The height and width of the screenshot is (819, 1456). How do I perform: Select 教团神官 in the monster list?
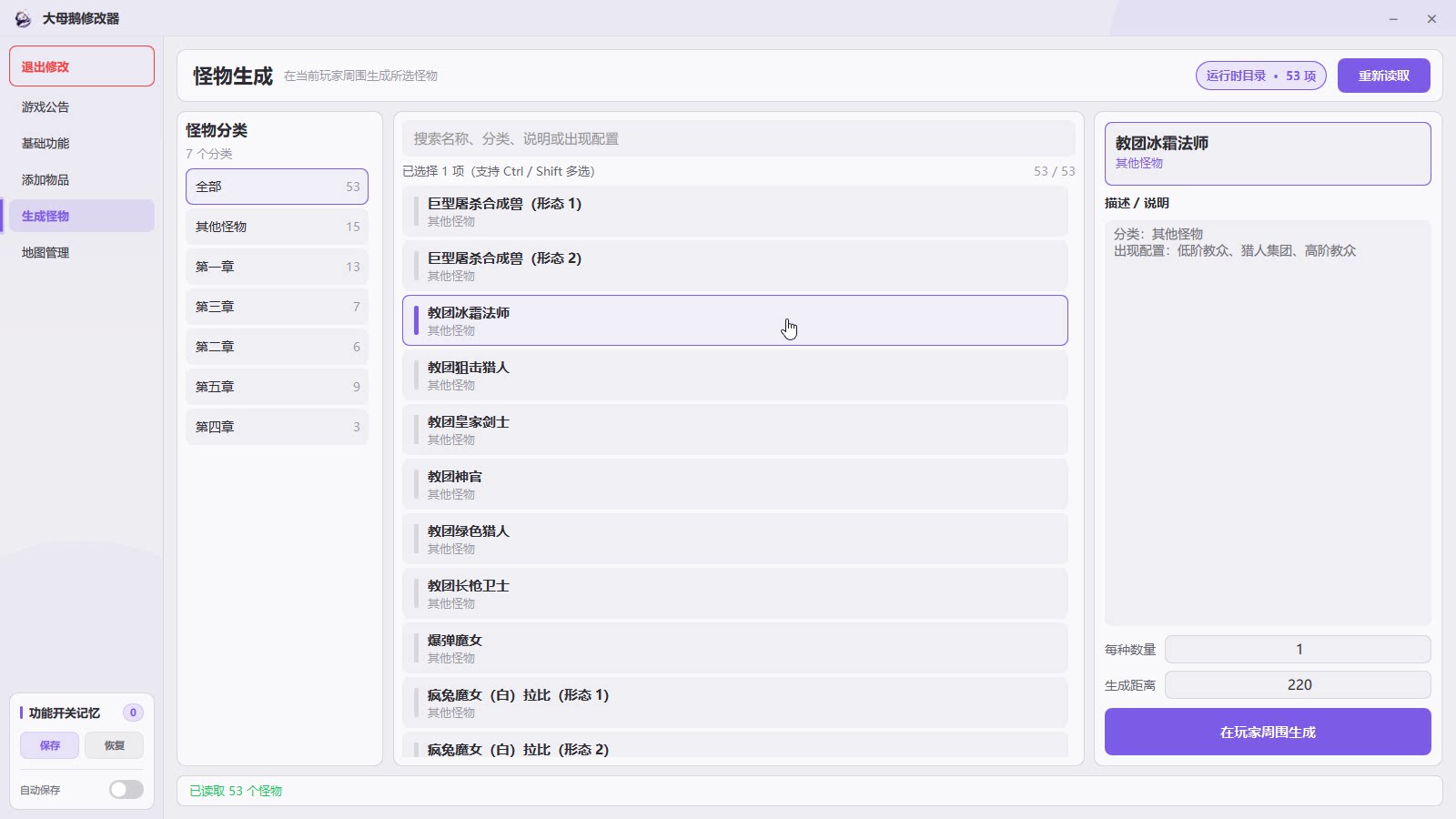pos(735,484)
